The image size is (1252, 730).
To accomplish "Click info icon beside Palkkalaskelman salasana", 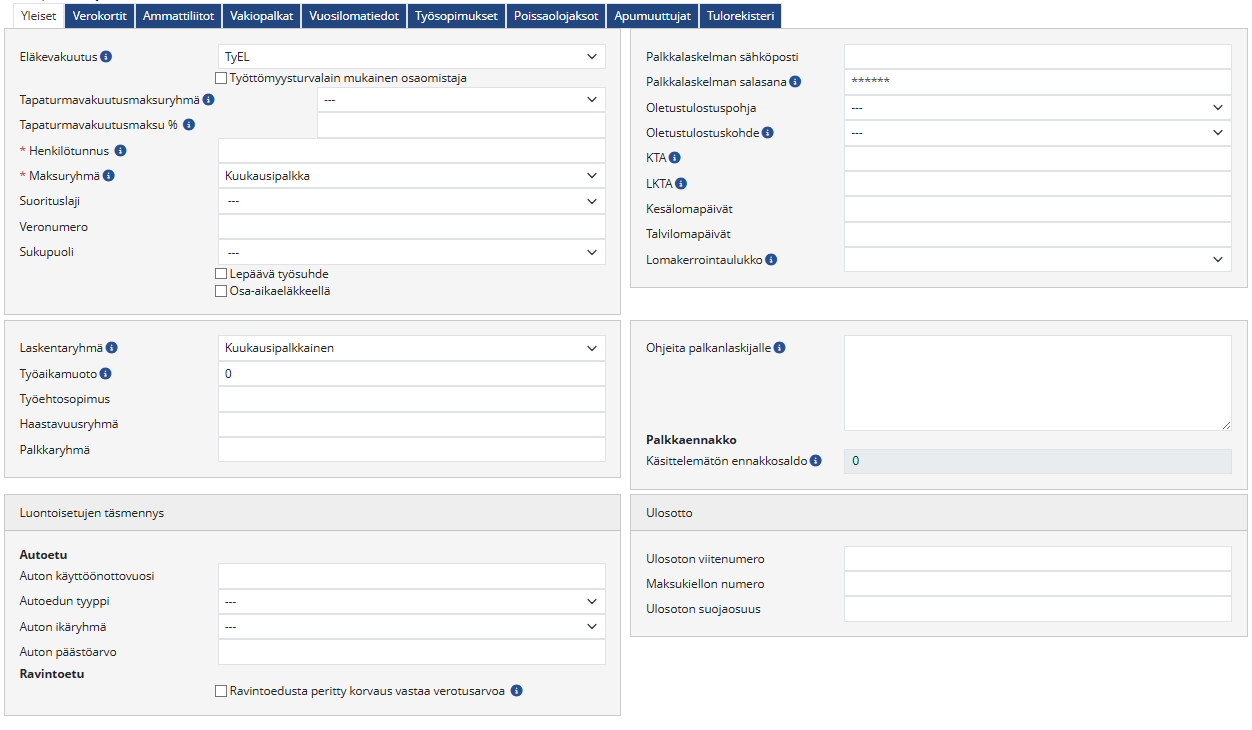I will click(795, 82).
